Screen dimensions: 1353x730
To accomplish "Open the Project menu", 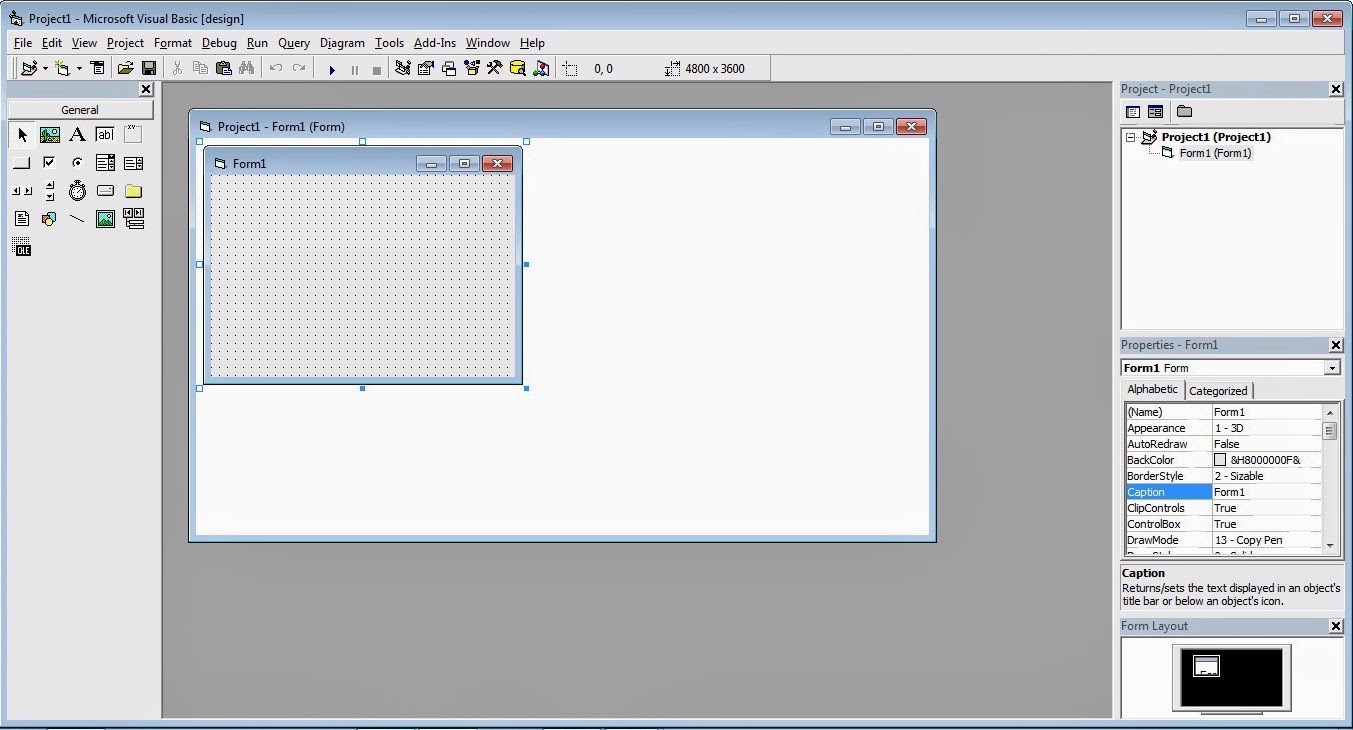I will 125,43.
